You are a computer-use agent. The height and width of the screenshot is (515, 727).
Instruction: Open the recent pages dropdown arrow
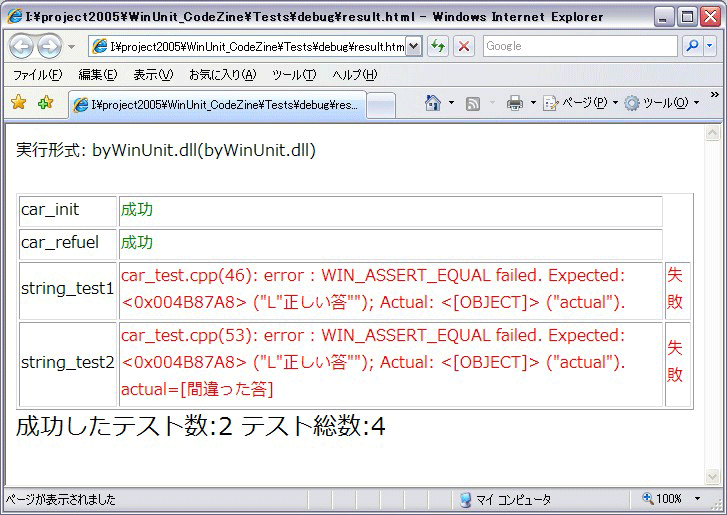(71, 47)
